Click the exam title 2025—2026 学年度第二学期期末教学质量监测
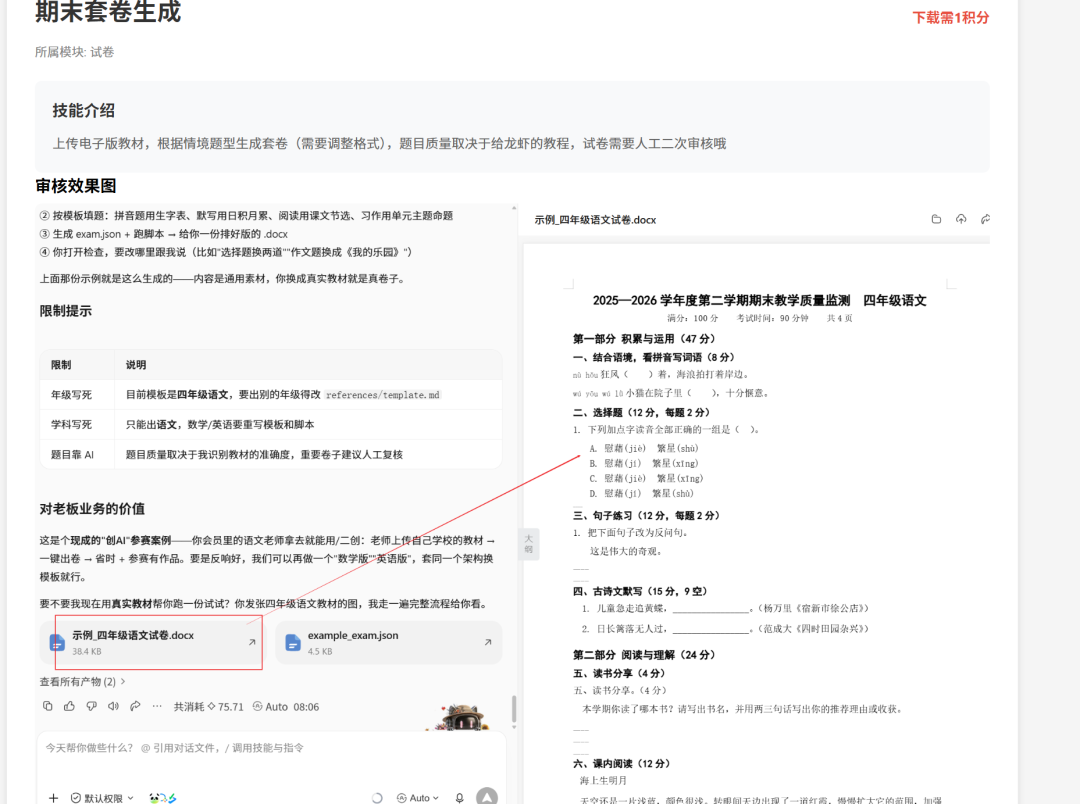The image size is (1080, 804). [721, 300]
